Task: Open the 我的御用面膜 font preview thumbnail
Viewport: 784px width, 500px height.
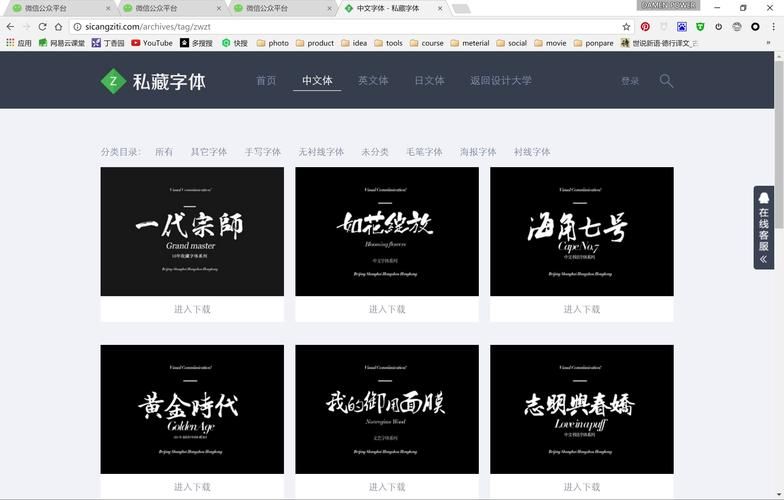Action: point(387,409)
